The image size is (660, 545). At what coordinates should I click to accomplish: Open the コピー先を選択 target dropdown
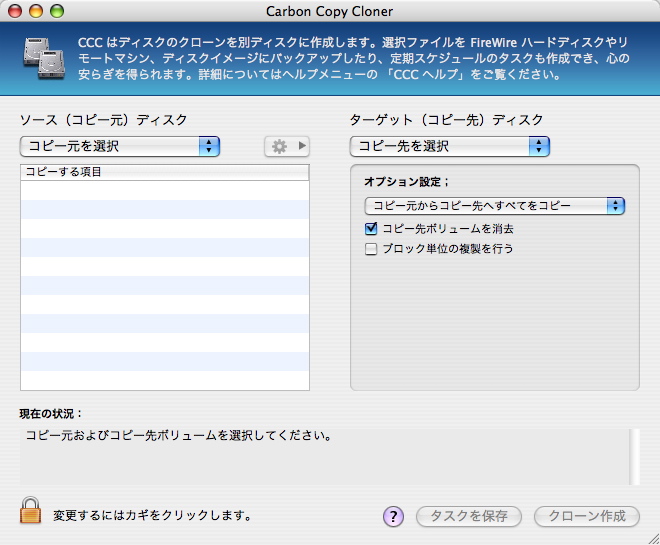pyautogui.click(x=449, y=146)
